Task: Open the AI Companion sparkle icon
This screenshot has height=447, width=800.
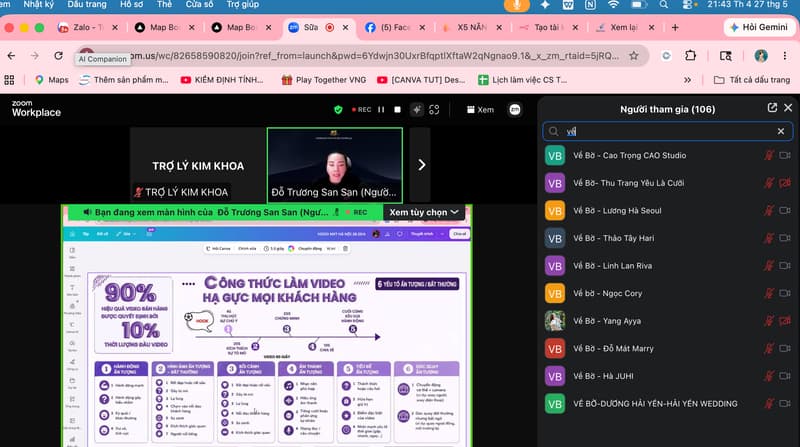Action: (x=417, y=110)
